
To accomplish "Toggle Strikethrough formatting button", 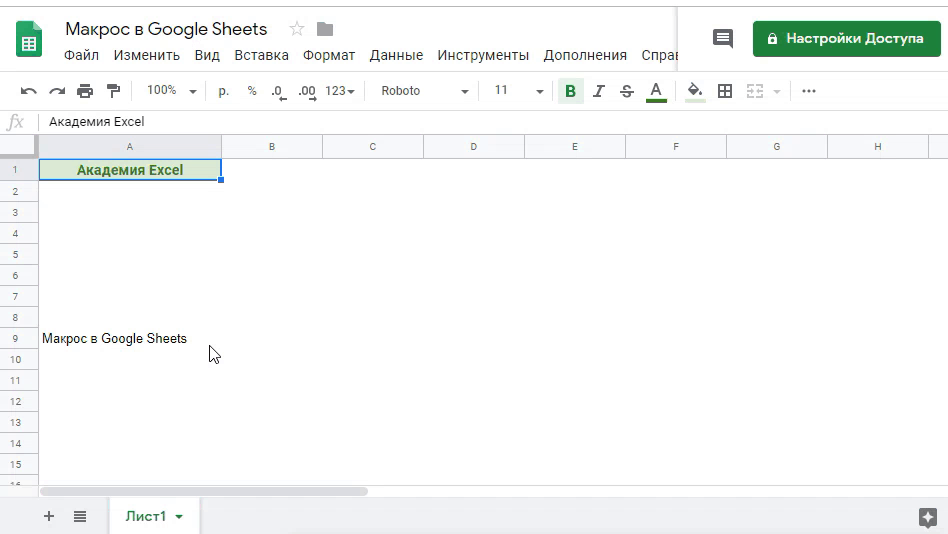I will tap(627, 91).
